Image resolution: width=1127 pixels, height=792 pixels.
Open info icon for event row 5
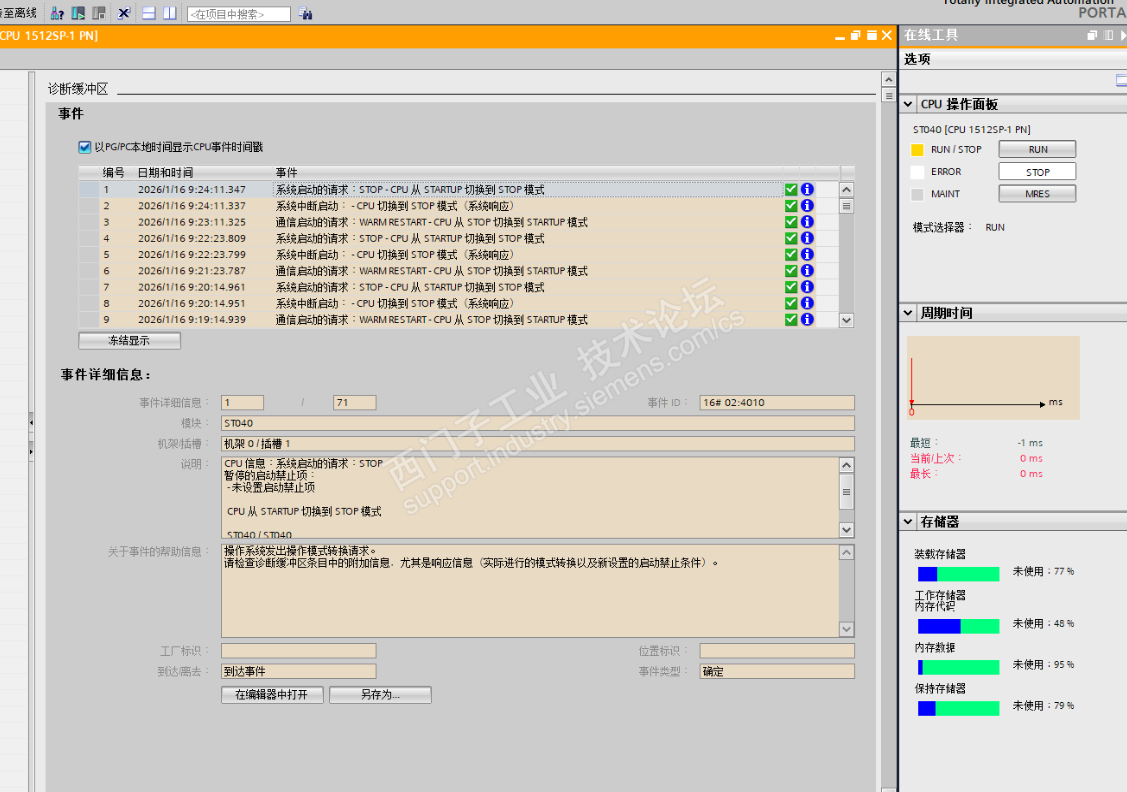(x=807, y=254)
